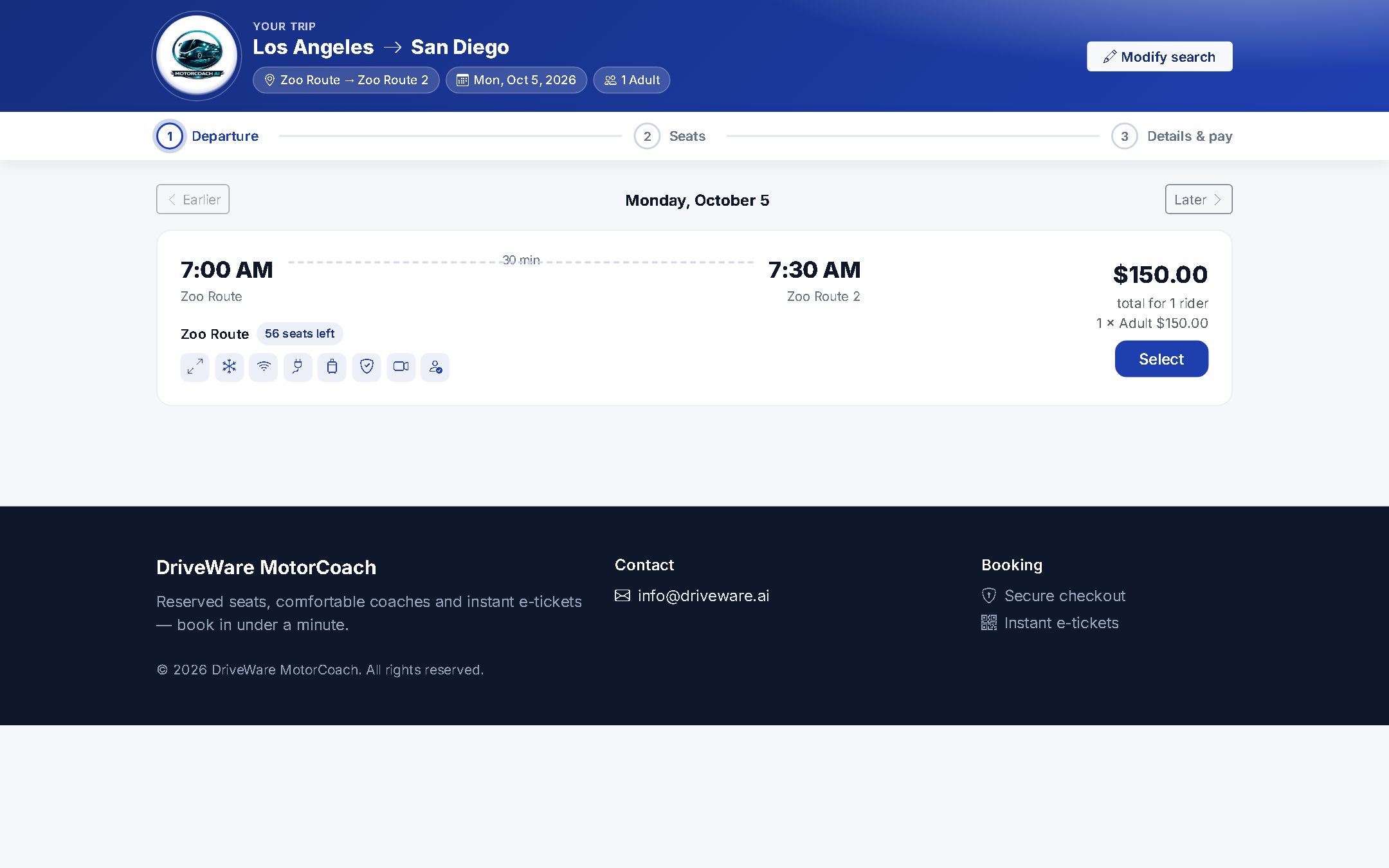Image resolution: width=1389 pixels, height=868 pixels.
Task: Show earlier departures
Action: [x=193, y=199]
